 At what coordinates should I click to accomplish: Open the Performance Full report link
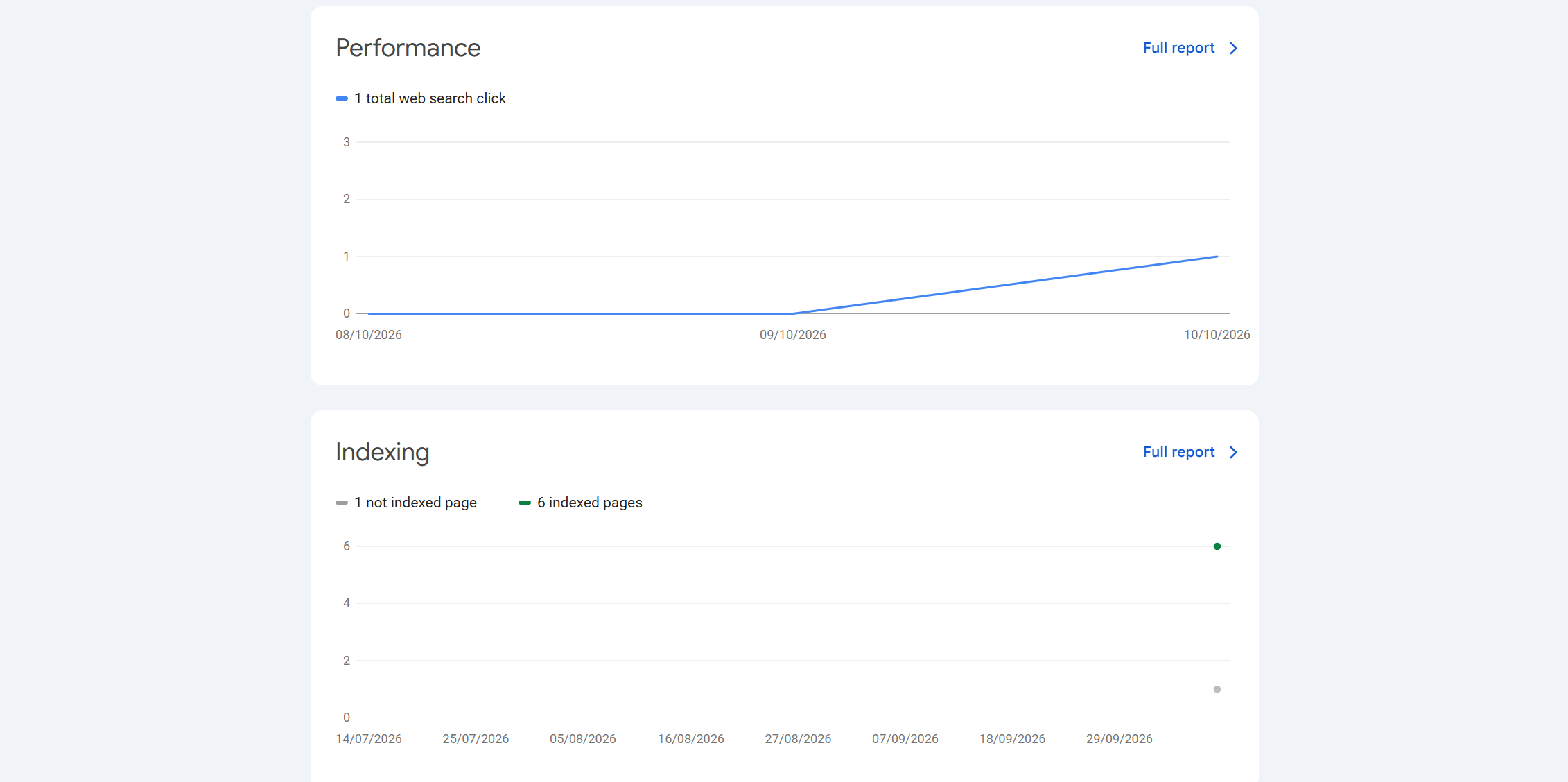pyautogui.click(x=1178, y=48)
